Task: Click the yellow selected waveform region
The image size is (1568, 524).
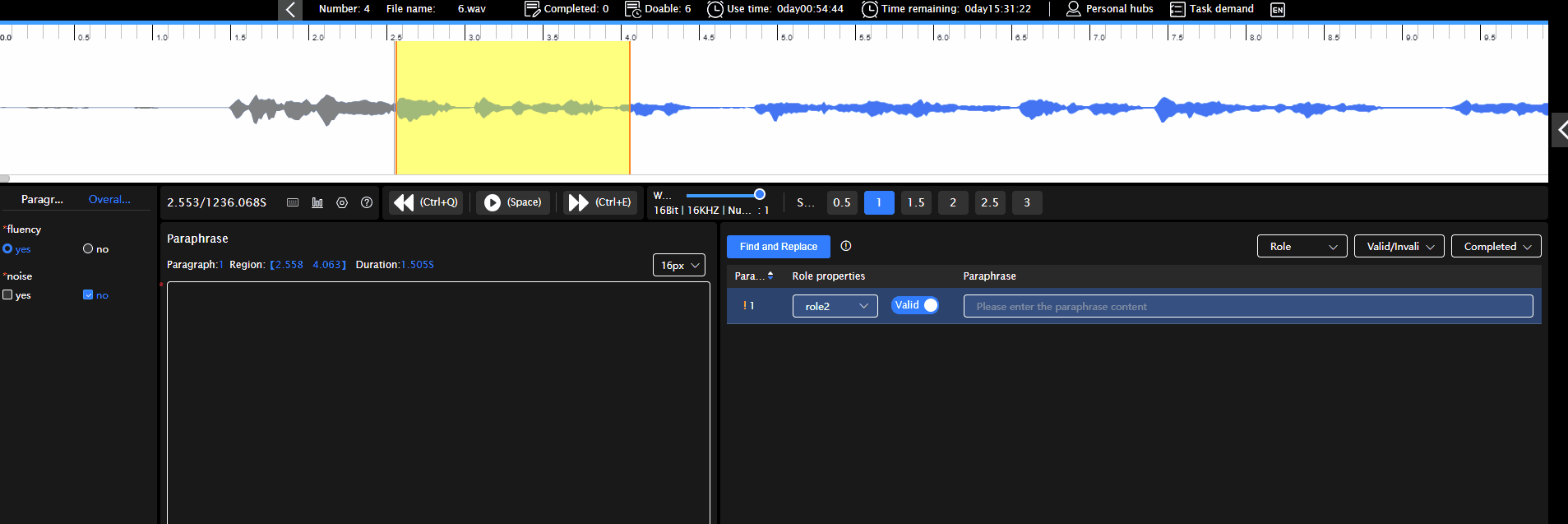Action: [x=512, y=107]
